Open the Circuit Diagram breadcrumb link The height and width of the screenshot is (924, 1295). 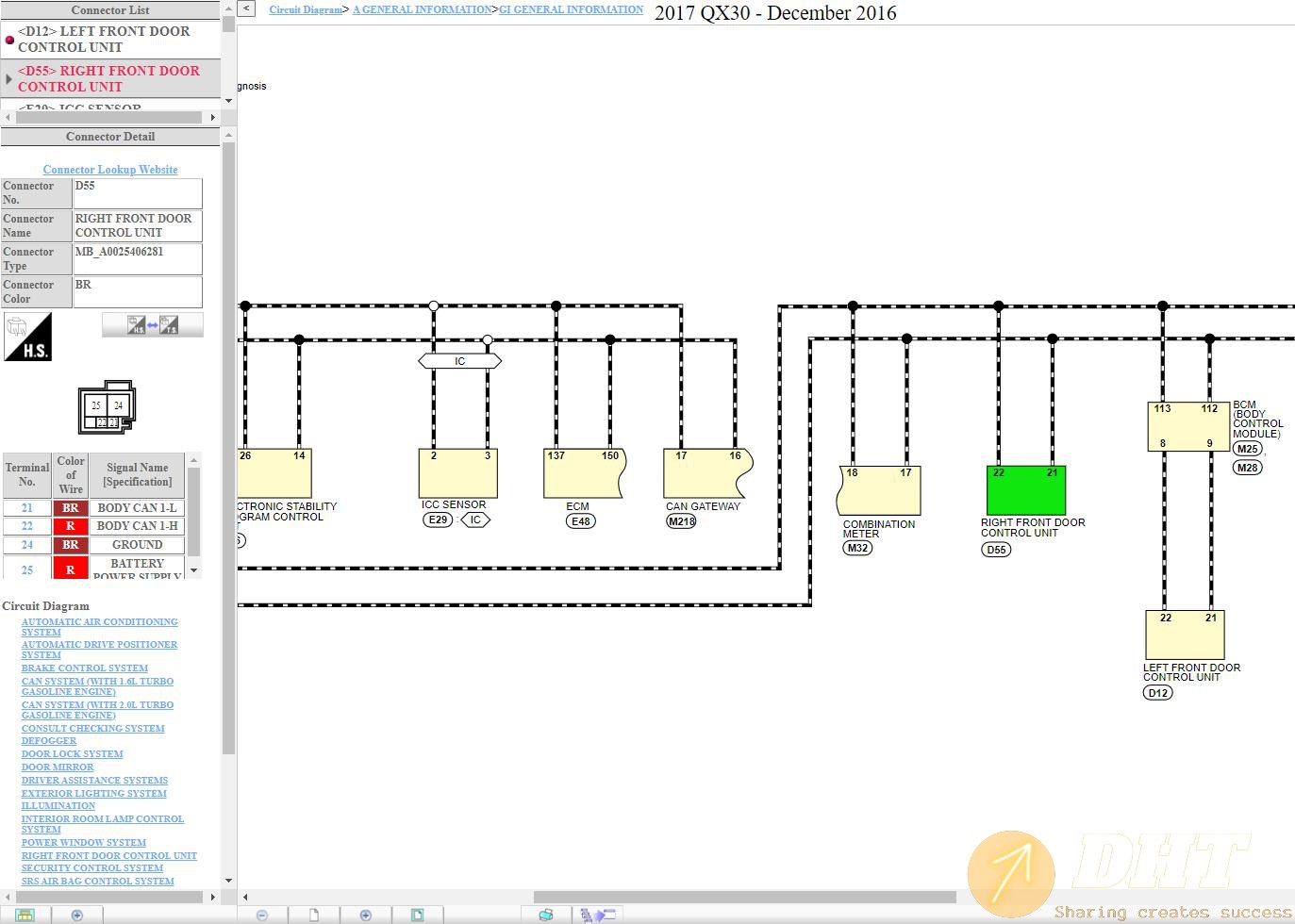306,9
